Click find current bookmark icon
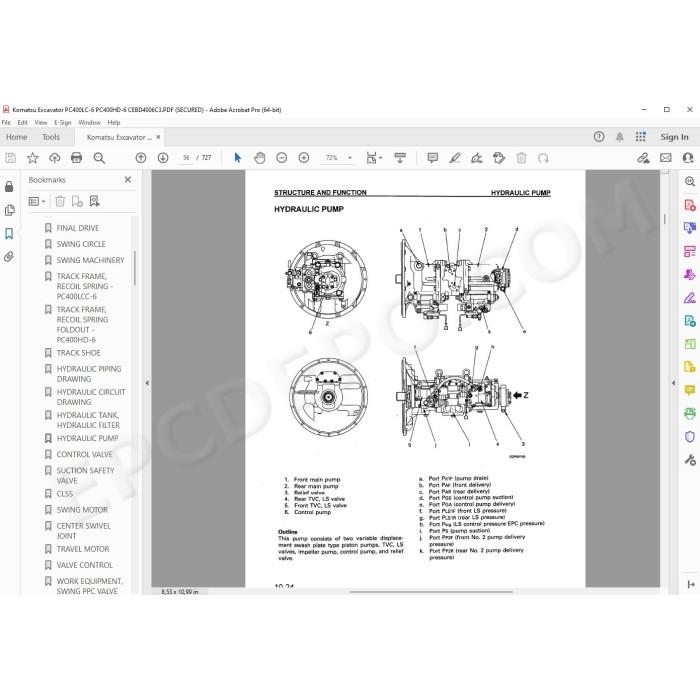 tap(94, 201)
